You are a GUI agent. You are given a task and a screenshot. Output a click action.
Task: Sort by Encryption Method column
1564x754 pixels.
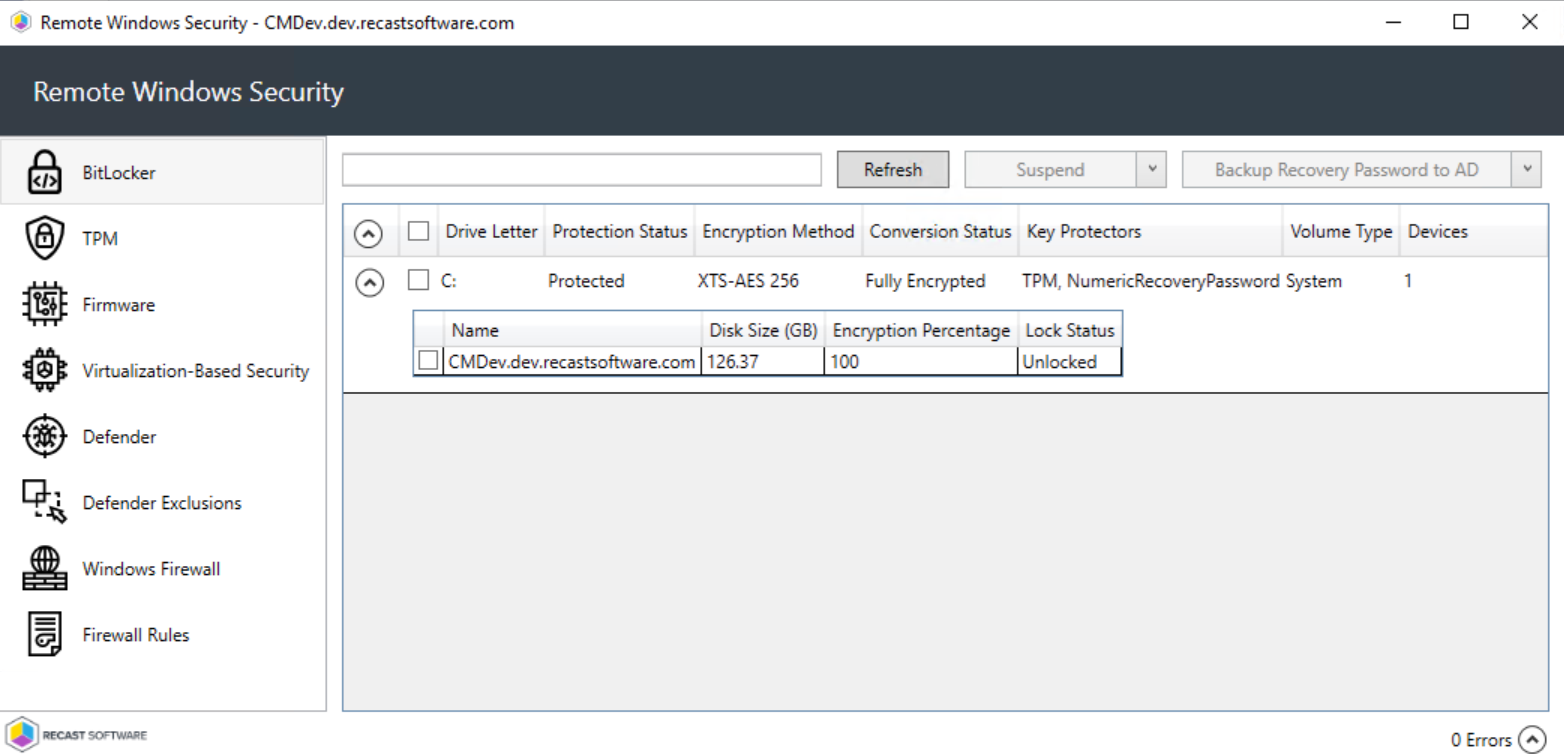pos(779,231)
